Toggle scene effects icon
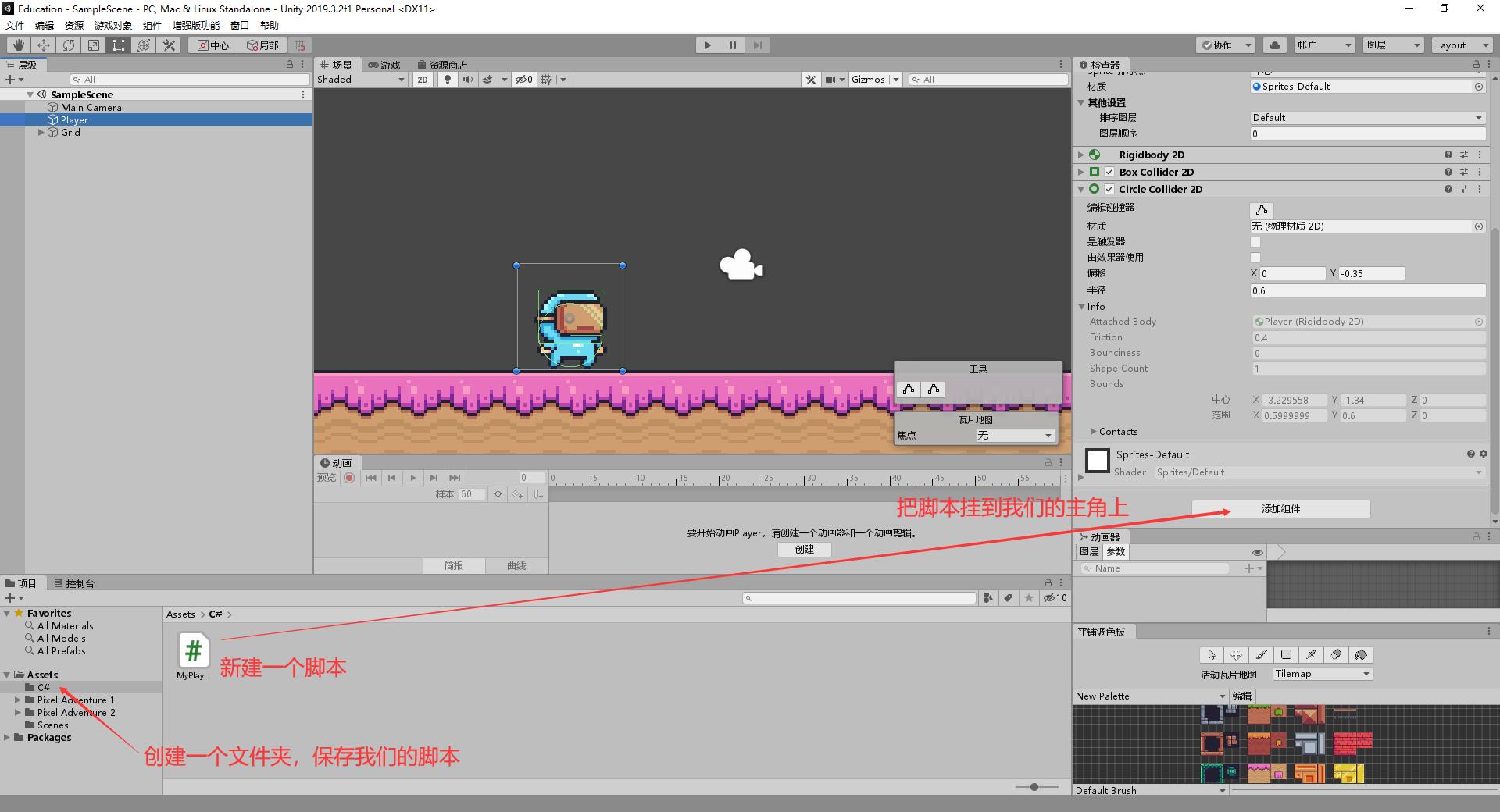The height and width of the screenshot is (812, 1500). point(487,80)
